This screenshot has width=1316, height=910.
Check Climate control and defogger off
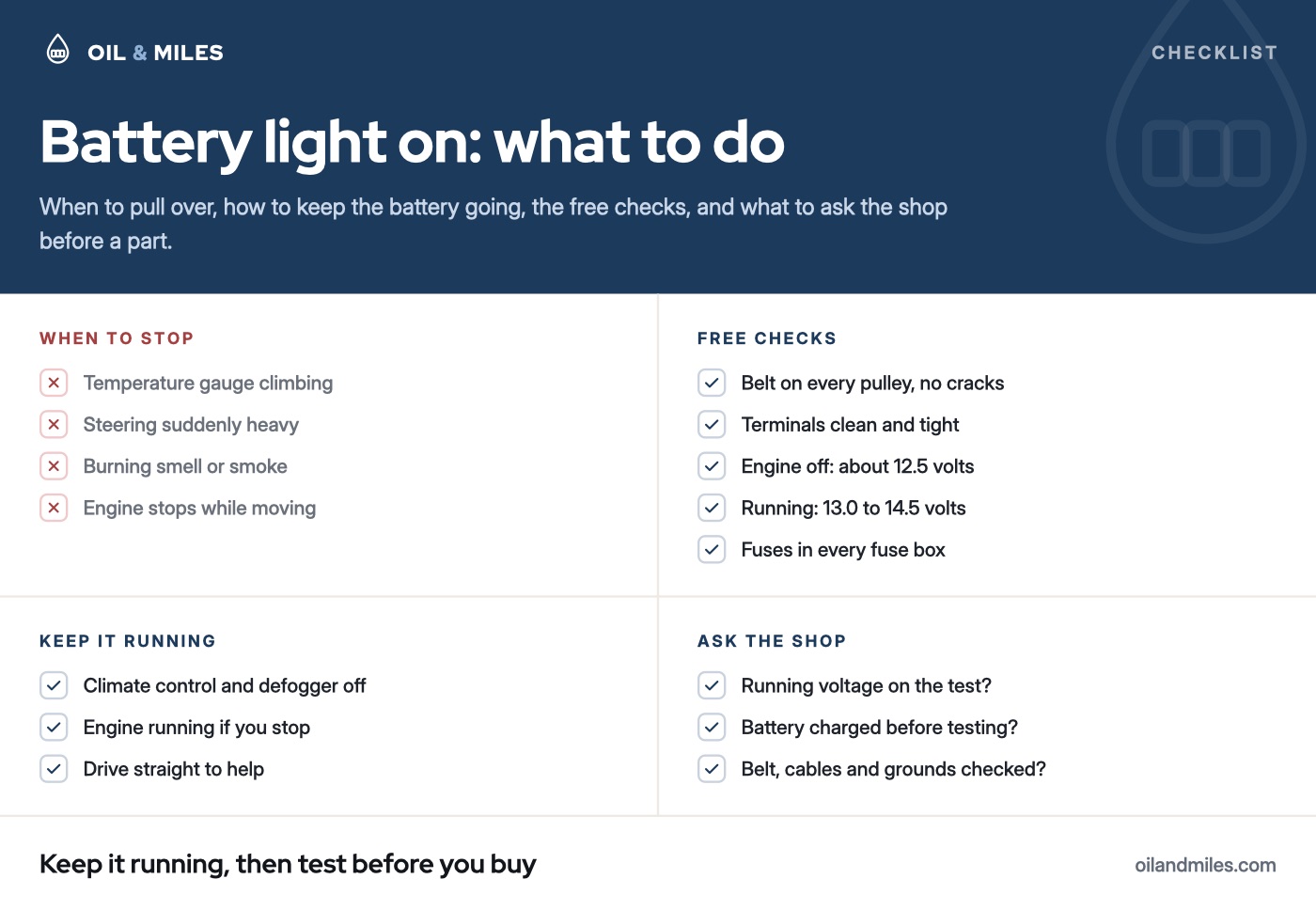[54, 685]
